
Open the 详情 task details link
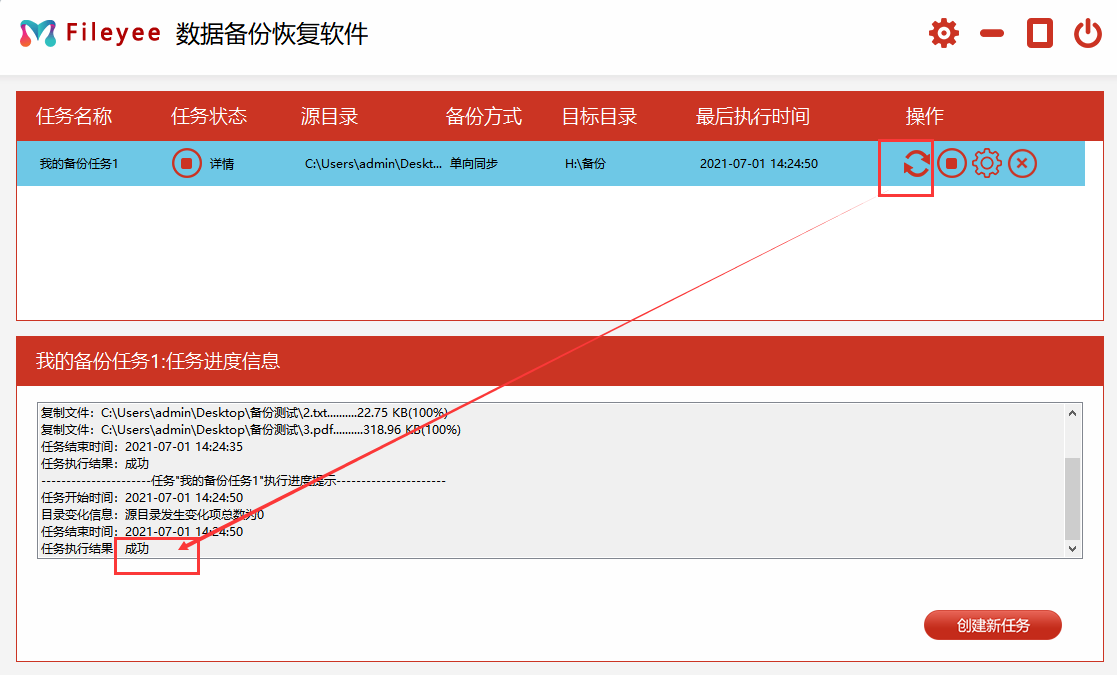click(220, 163)
